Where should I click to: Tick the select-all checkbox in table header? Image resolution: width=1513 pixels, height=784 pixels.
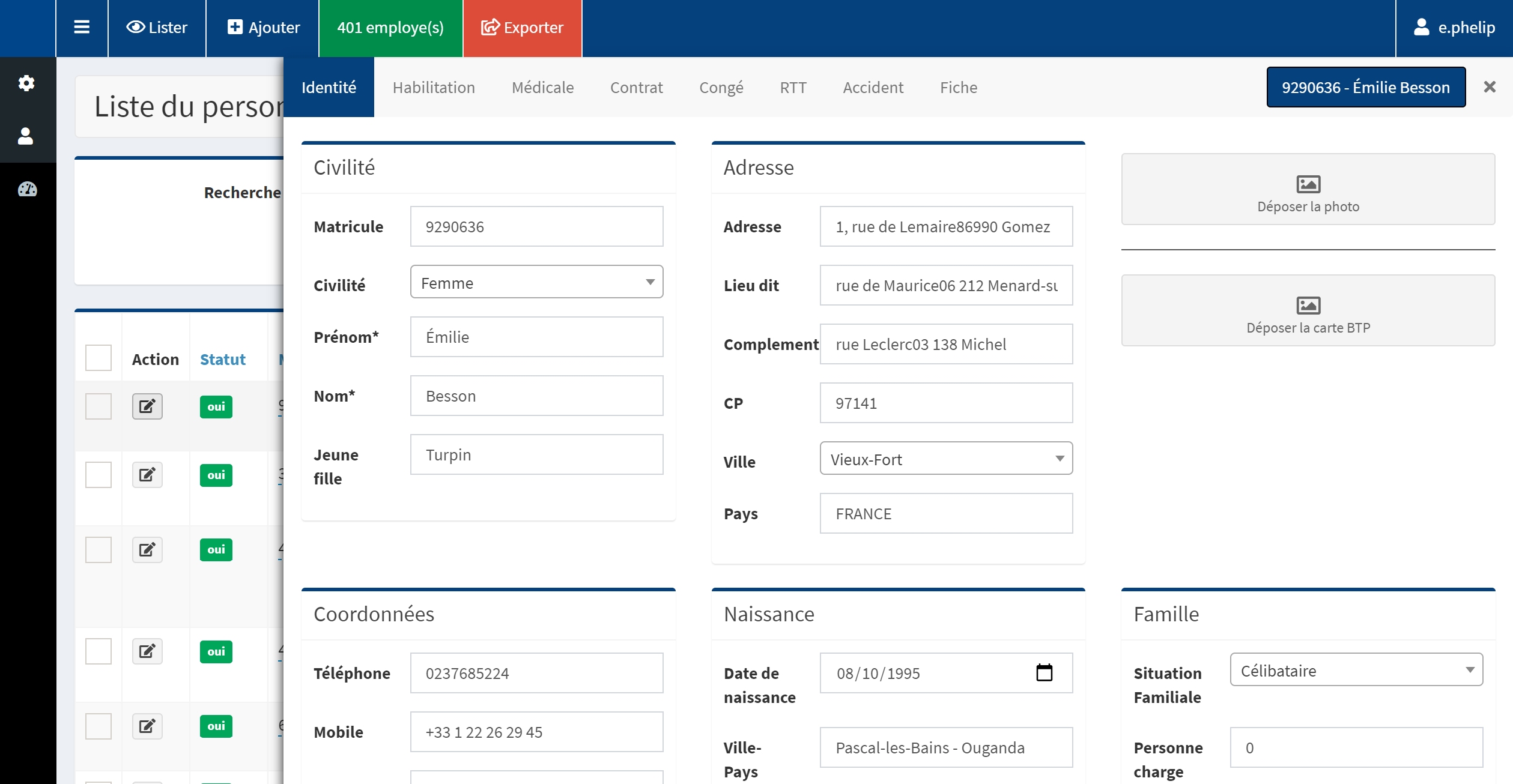(99, 358)
